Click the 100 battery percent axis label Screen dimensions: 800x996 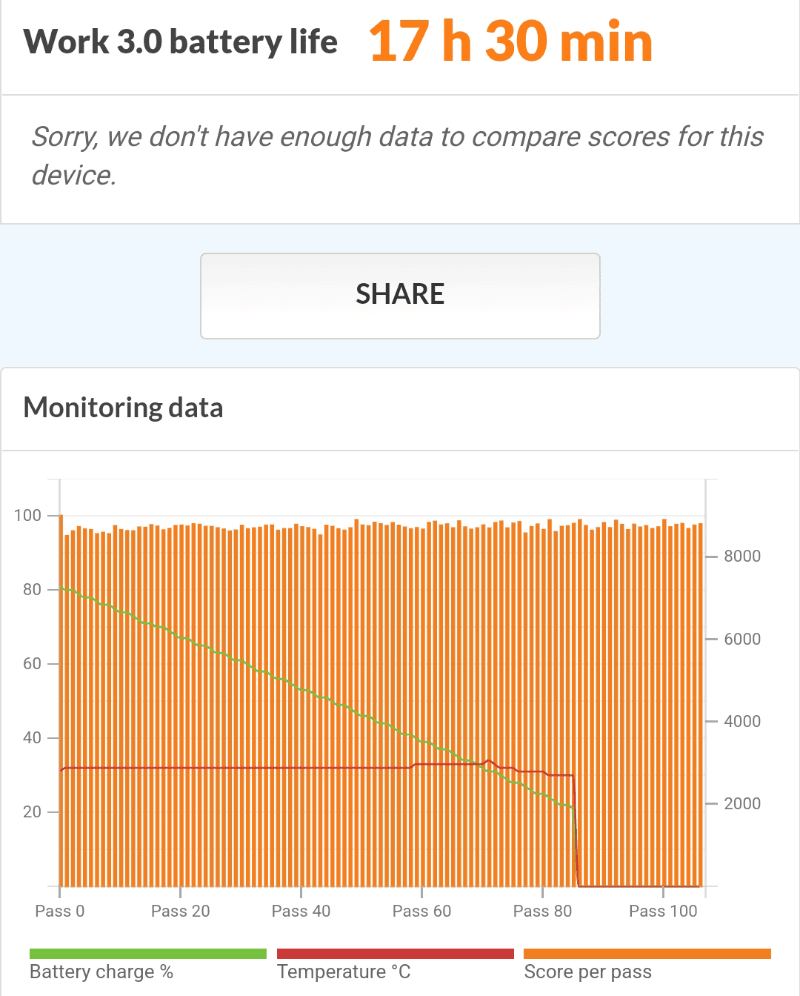(x=28, y=515)
